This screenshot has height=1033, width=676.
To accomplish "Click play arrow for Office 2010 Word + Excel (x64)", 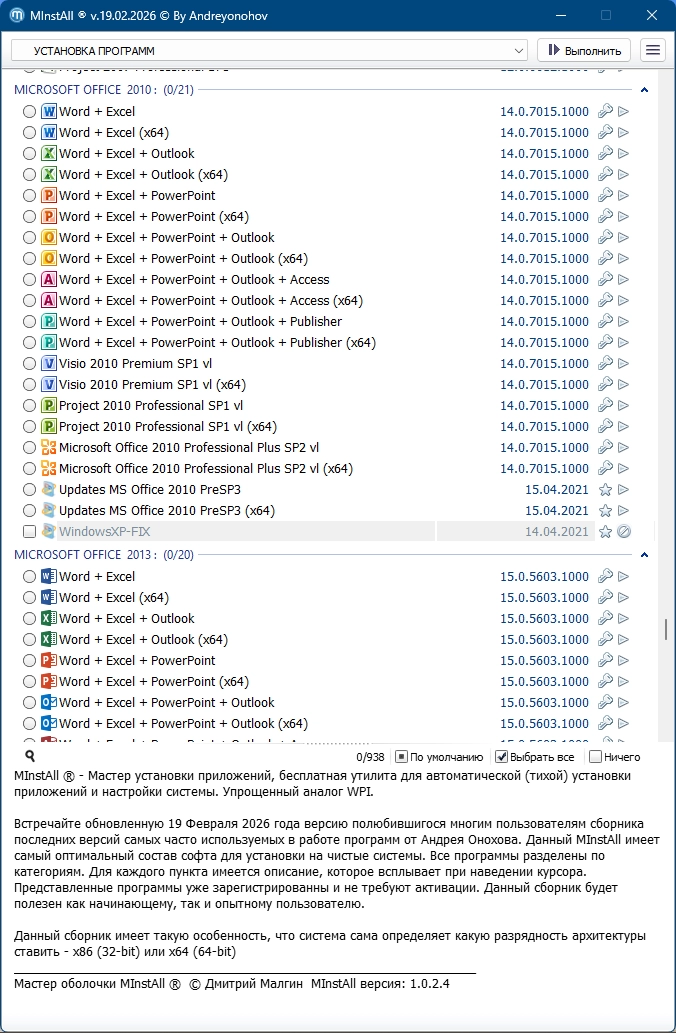I will pos(623,132).
